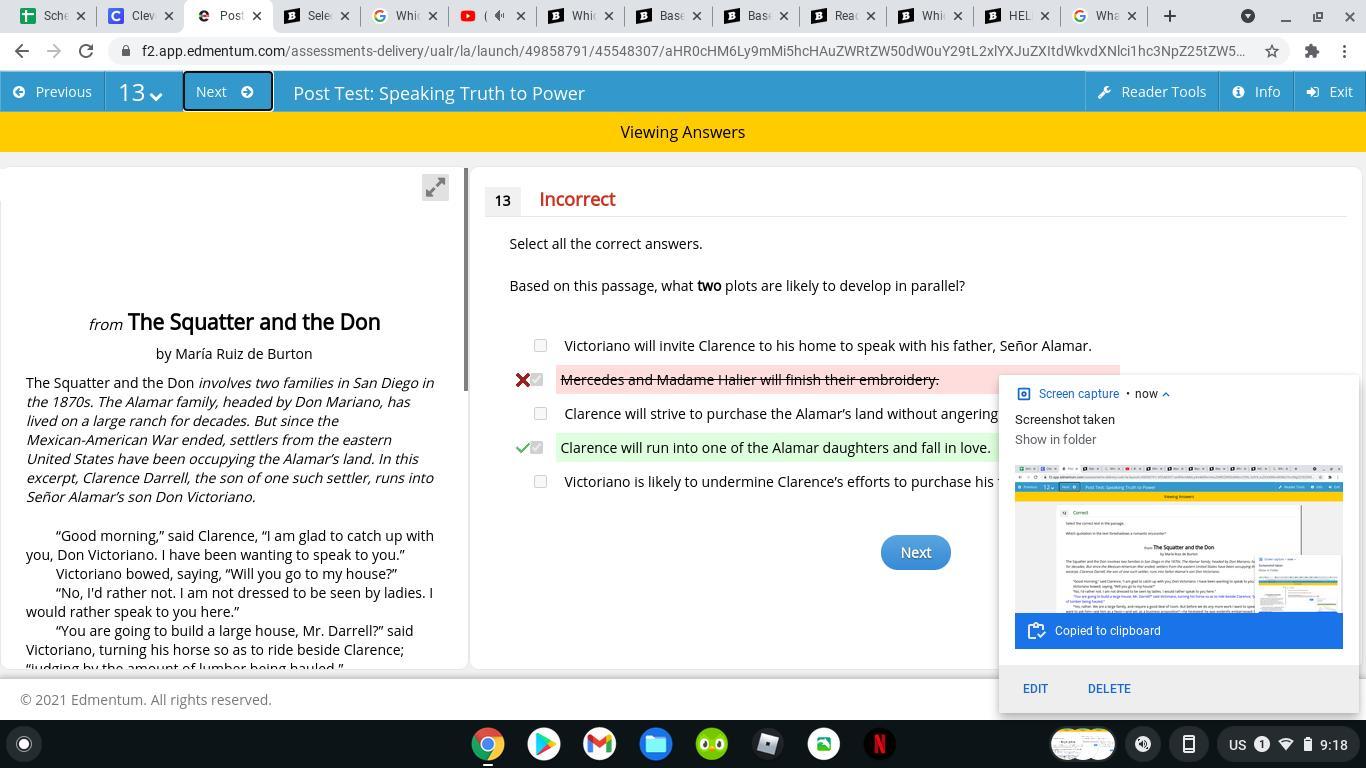1366x768 pixels.
Task: Open the phone hub icon
Action: tap(1189, 744)
